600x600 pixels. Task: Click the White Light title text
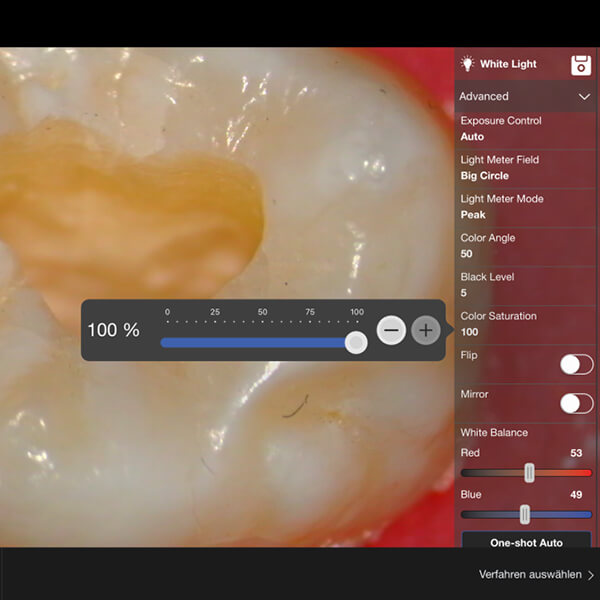pos(508,64)
